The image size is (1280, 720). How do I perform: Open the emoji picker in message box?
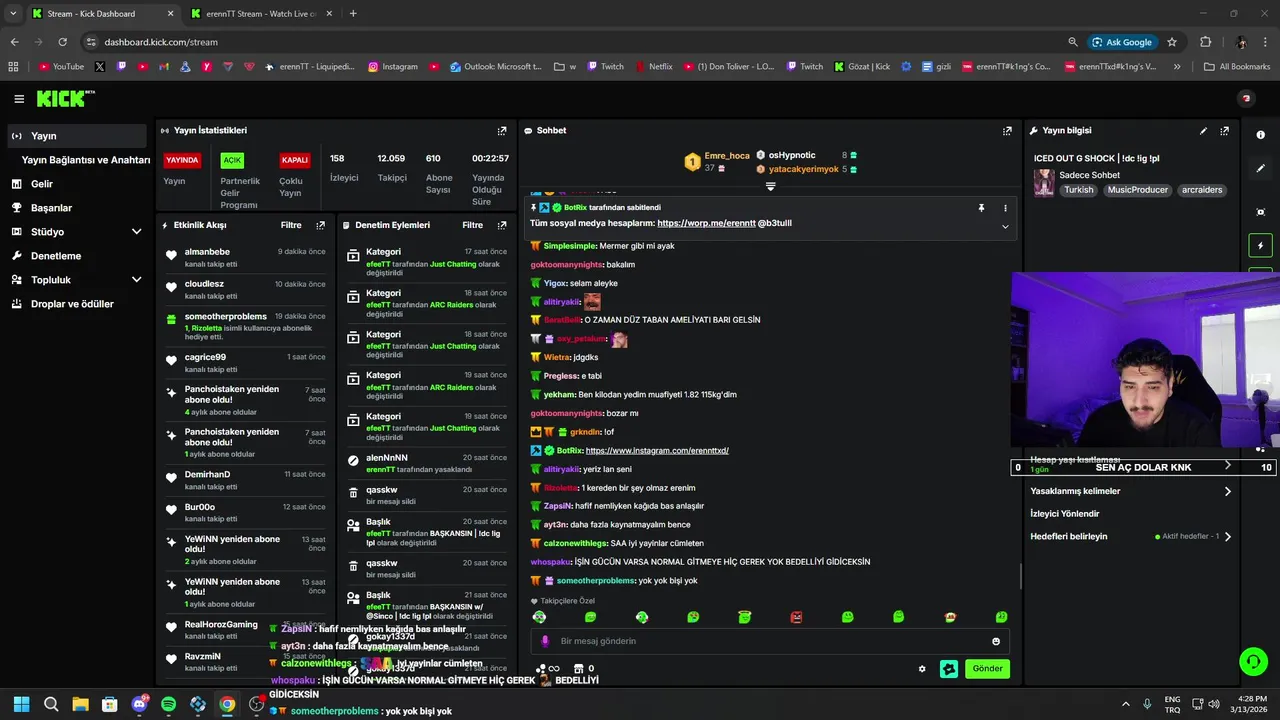pos(996,641)
